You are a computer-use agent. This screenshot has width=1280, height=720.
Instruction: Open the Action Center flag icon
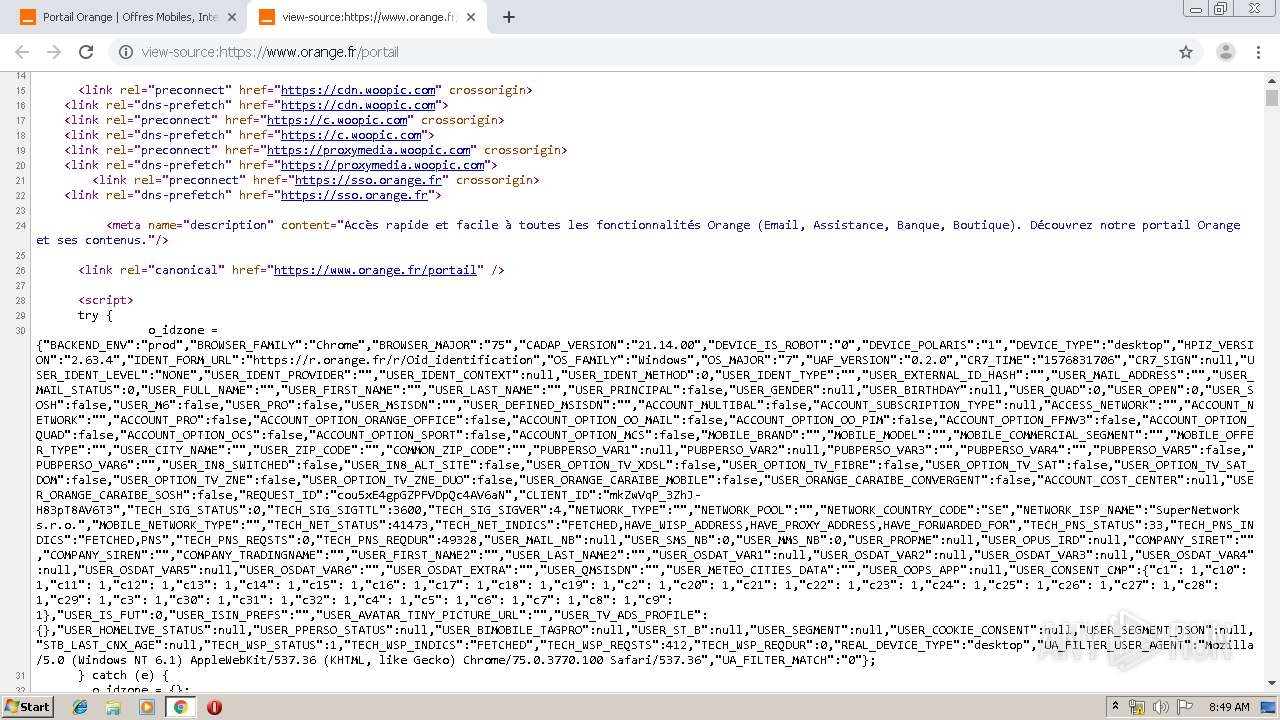(1184, 707)
